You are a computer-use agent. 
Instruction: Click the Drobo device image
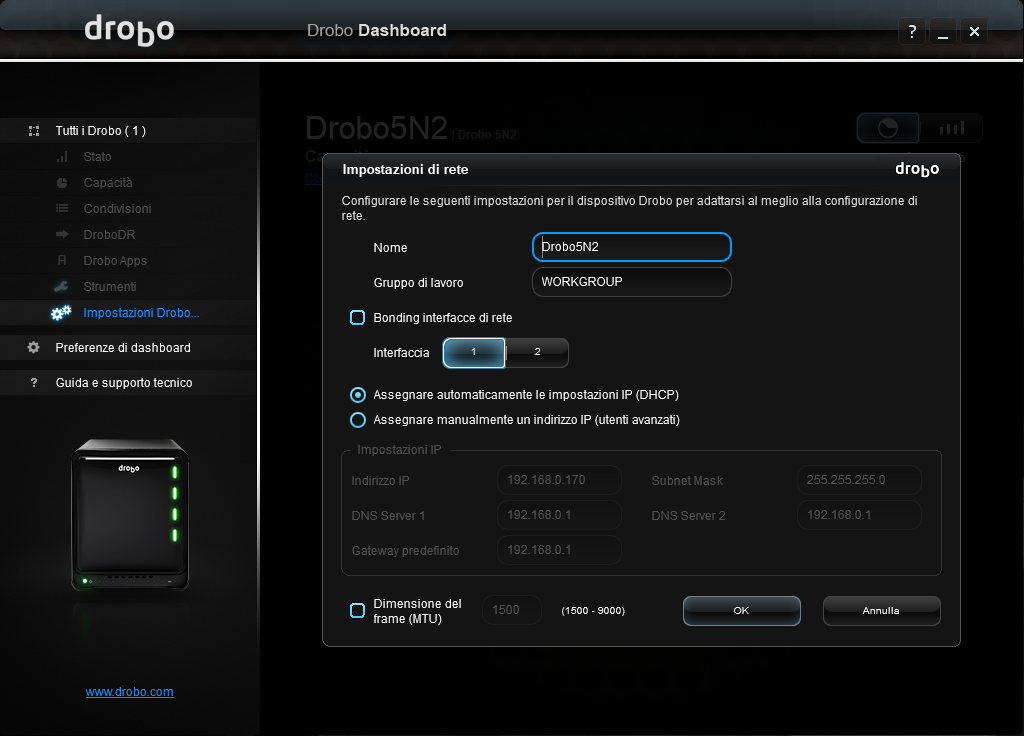tap(130, 515)
